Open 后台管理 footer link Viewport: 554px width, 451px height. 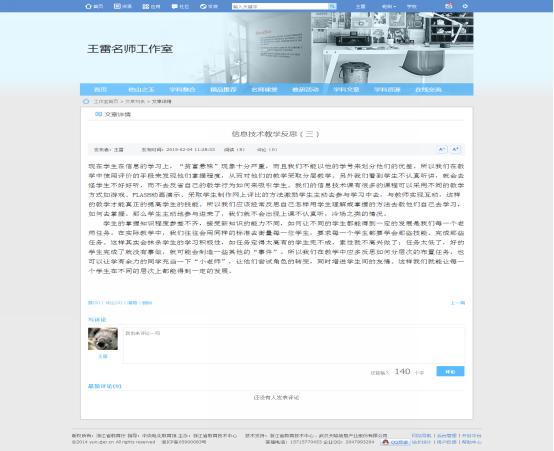tap(447, 435)
